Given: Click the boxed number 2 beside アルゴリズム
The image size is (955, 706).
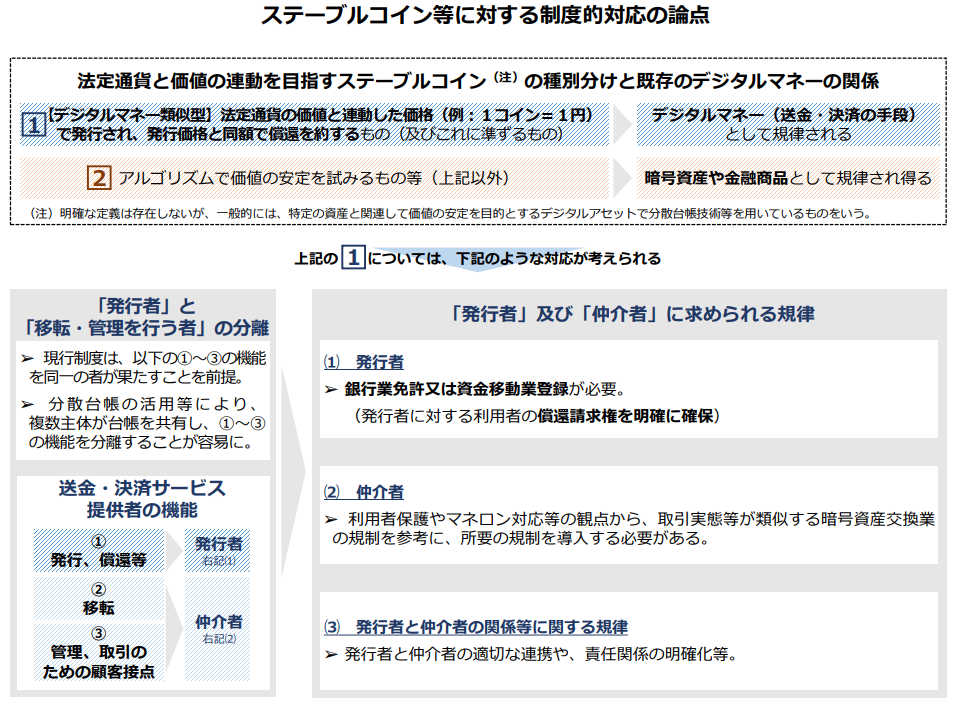Looking at the screenshot, I should click(x=99, y=178).
